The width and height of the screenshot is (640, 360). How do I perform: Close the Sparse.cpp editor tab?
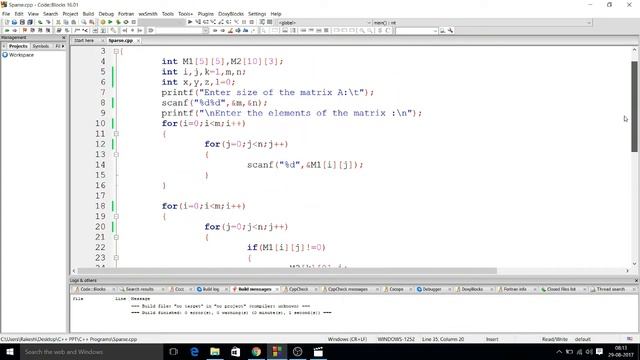tap(138, 41)
